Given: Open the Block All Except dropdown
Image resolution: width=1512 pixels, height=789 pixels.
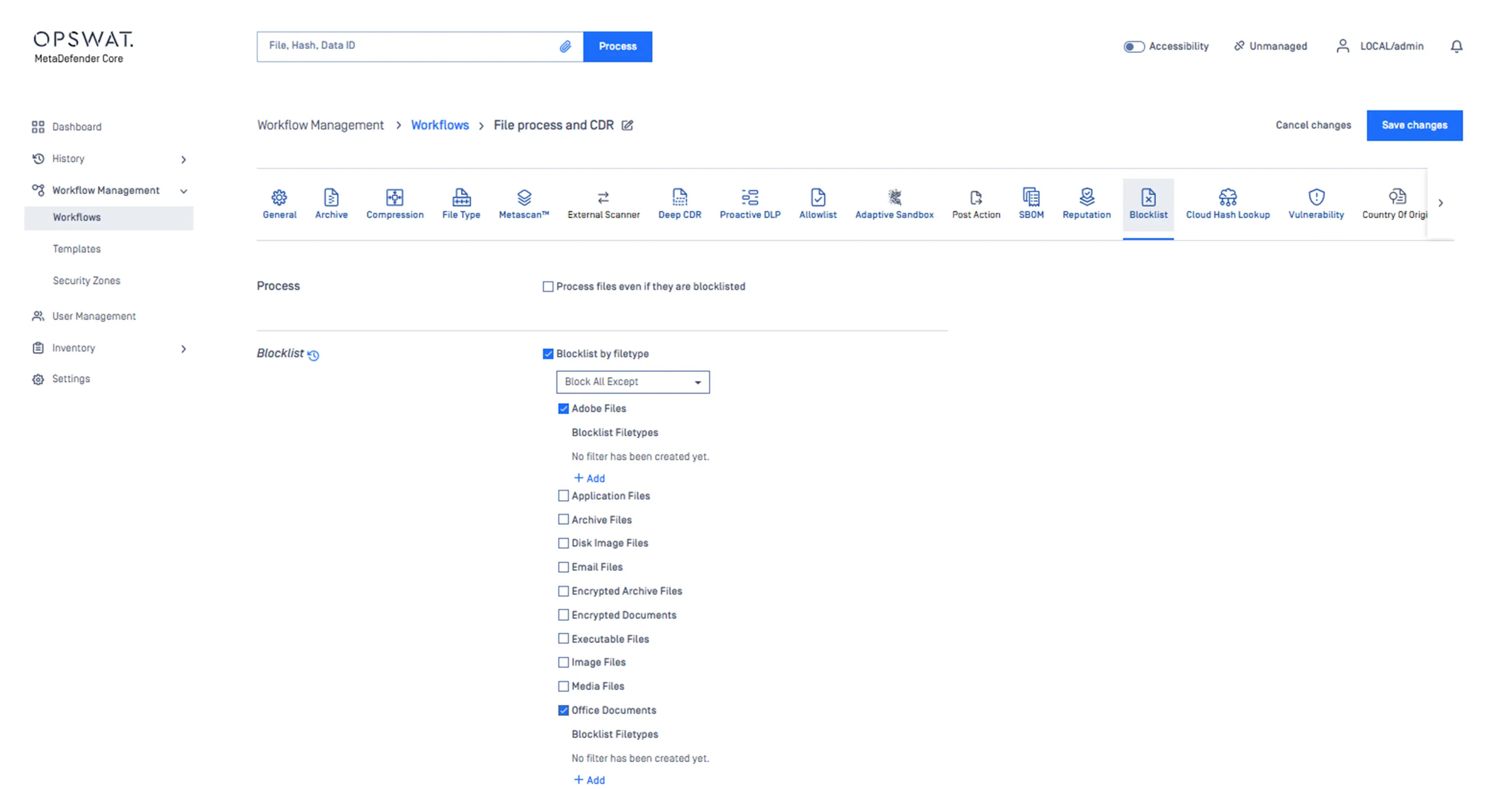Looking at the screenshot, I should pyautogui.click(x=632, y=382).
